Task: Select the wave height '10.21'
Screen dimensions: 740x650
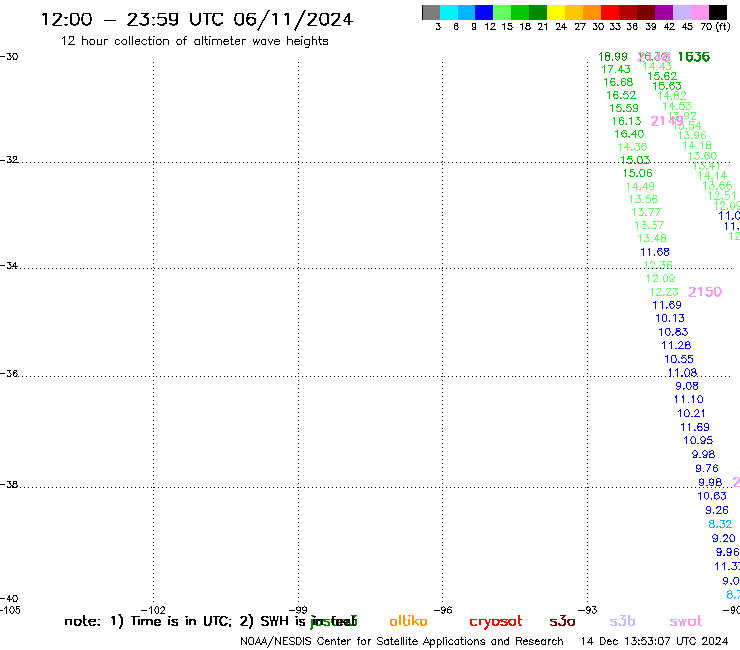Action: pos(691,414)
